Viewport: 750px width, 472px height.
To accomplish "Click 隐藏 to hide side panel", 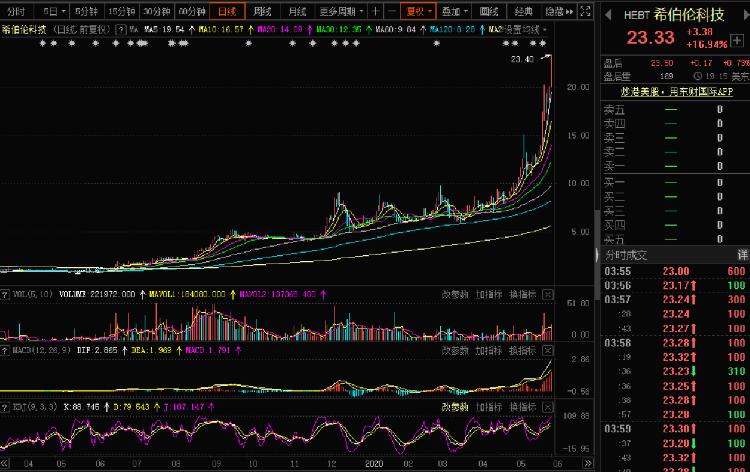I will coord(559,11).
